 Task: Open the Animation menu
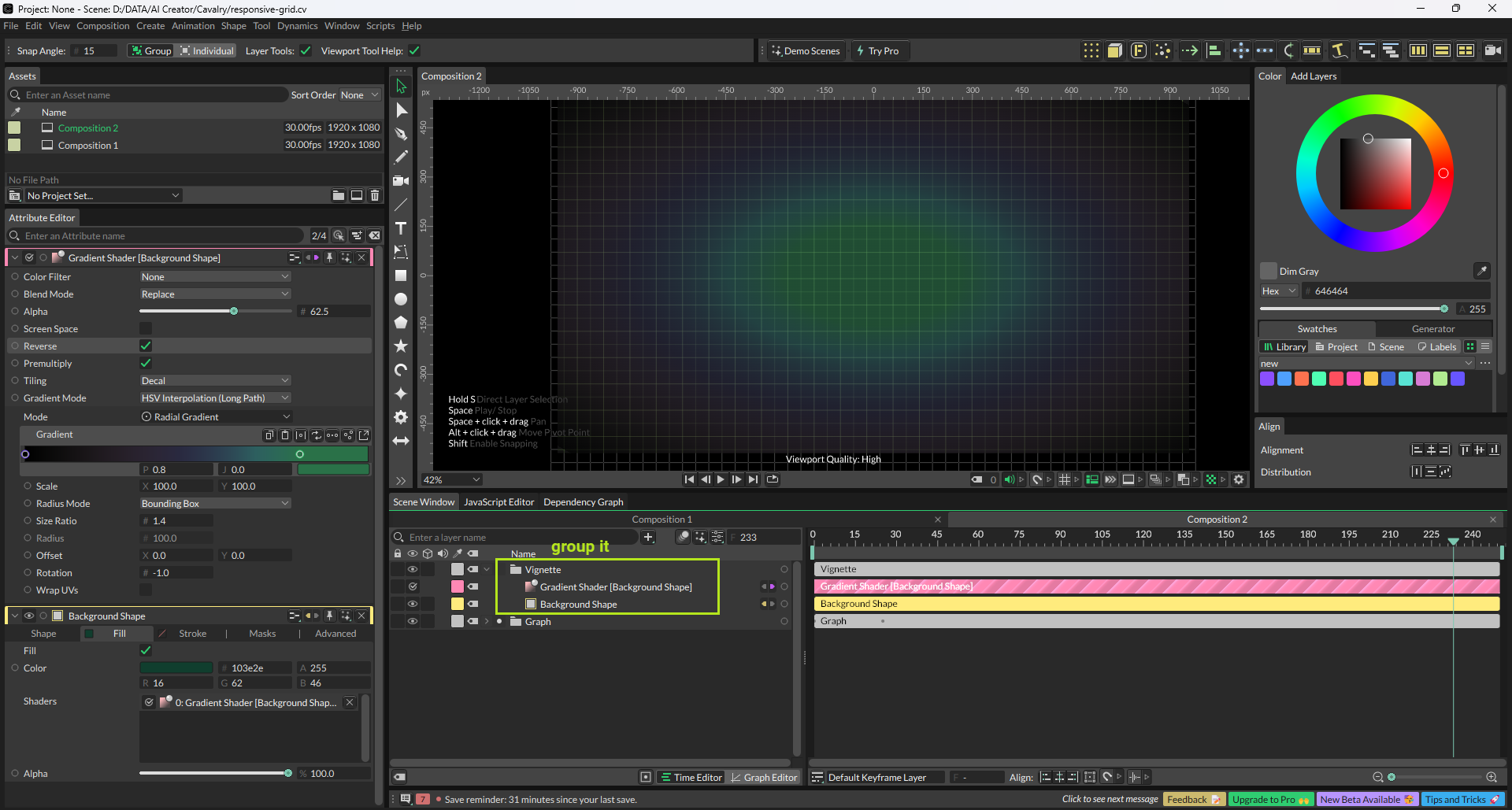(193, 26)
